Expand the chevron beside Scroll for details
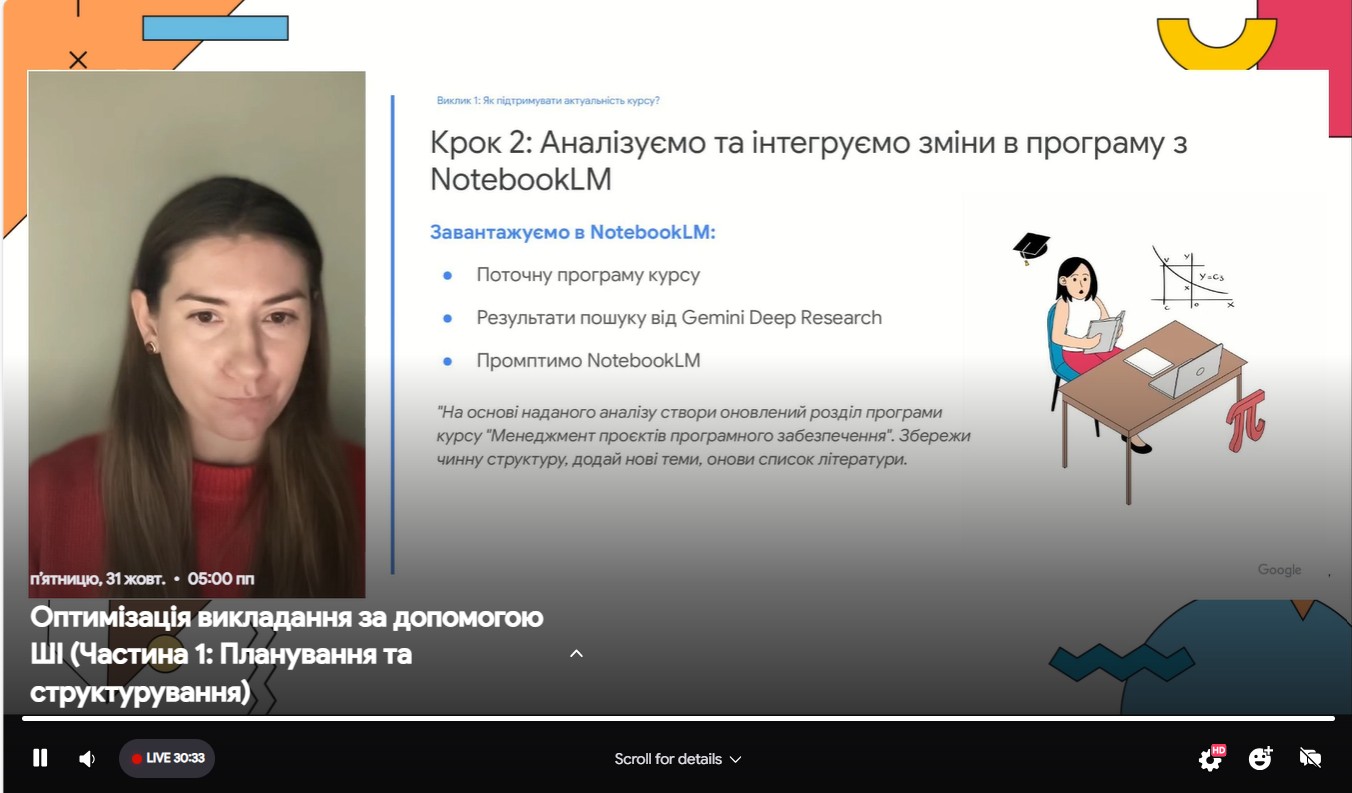Screen dimensions: 1352x793 (x=736, y=759)
